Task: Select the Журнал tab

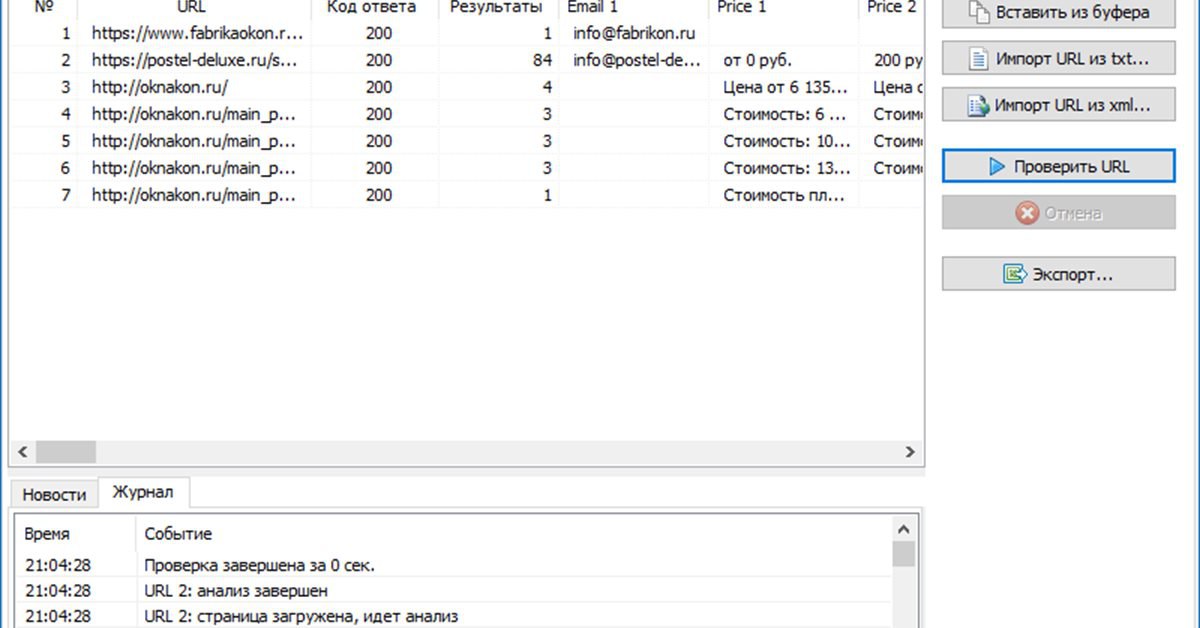Action: pos(142,492)
